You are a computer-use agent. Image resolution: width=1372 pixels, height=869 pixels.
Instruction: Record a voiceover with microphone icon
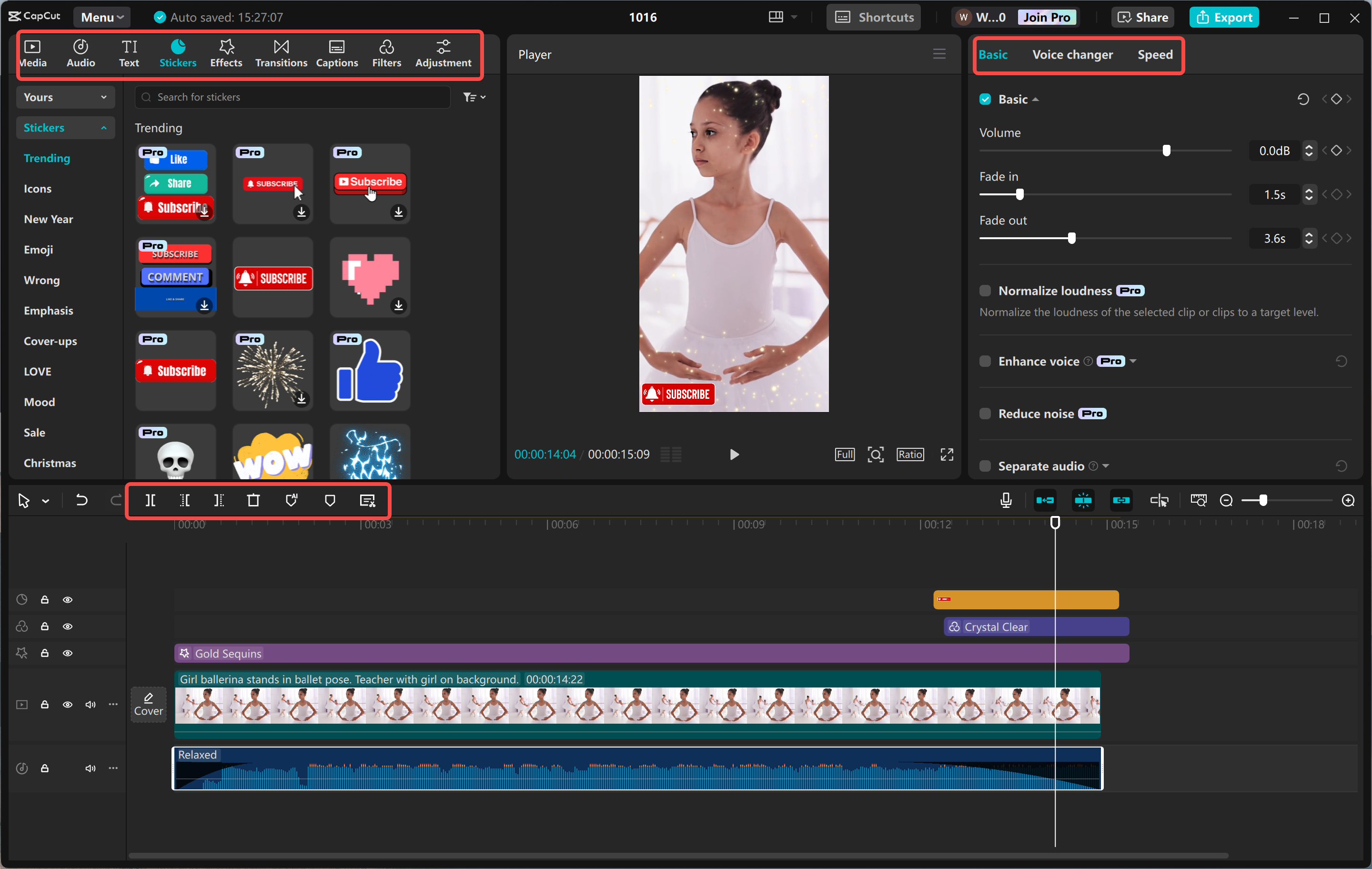tap(1006, 500)
